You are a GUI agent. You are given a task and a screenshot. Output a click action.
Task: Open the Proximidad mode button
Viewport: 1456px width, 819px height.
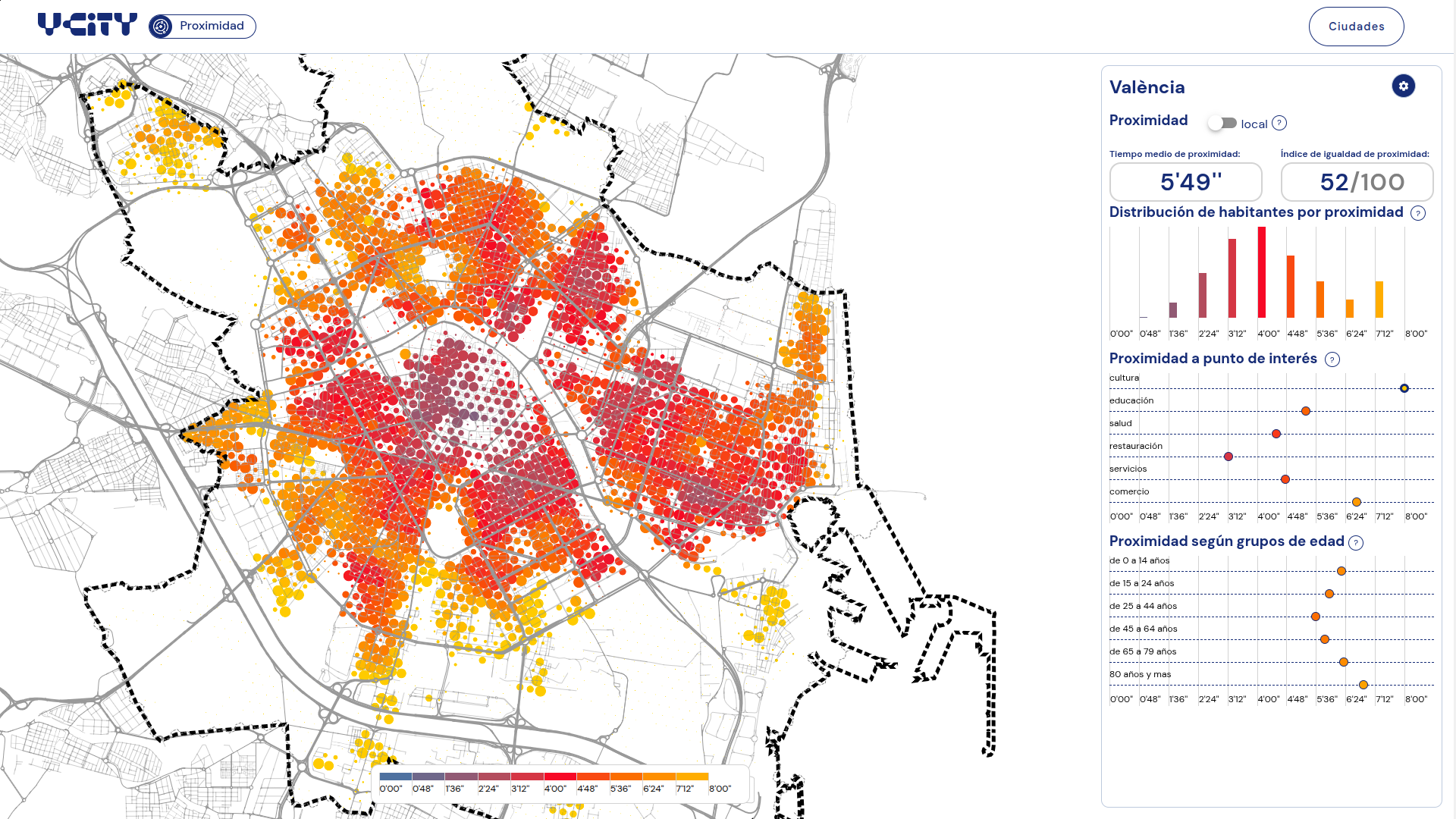(202, 27)
